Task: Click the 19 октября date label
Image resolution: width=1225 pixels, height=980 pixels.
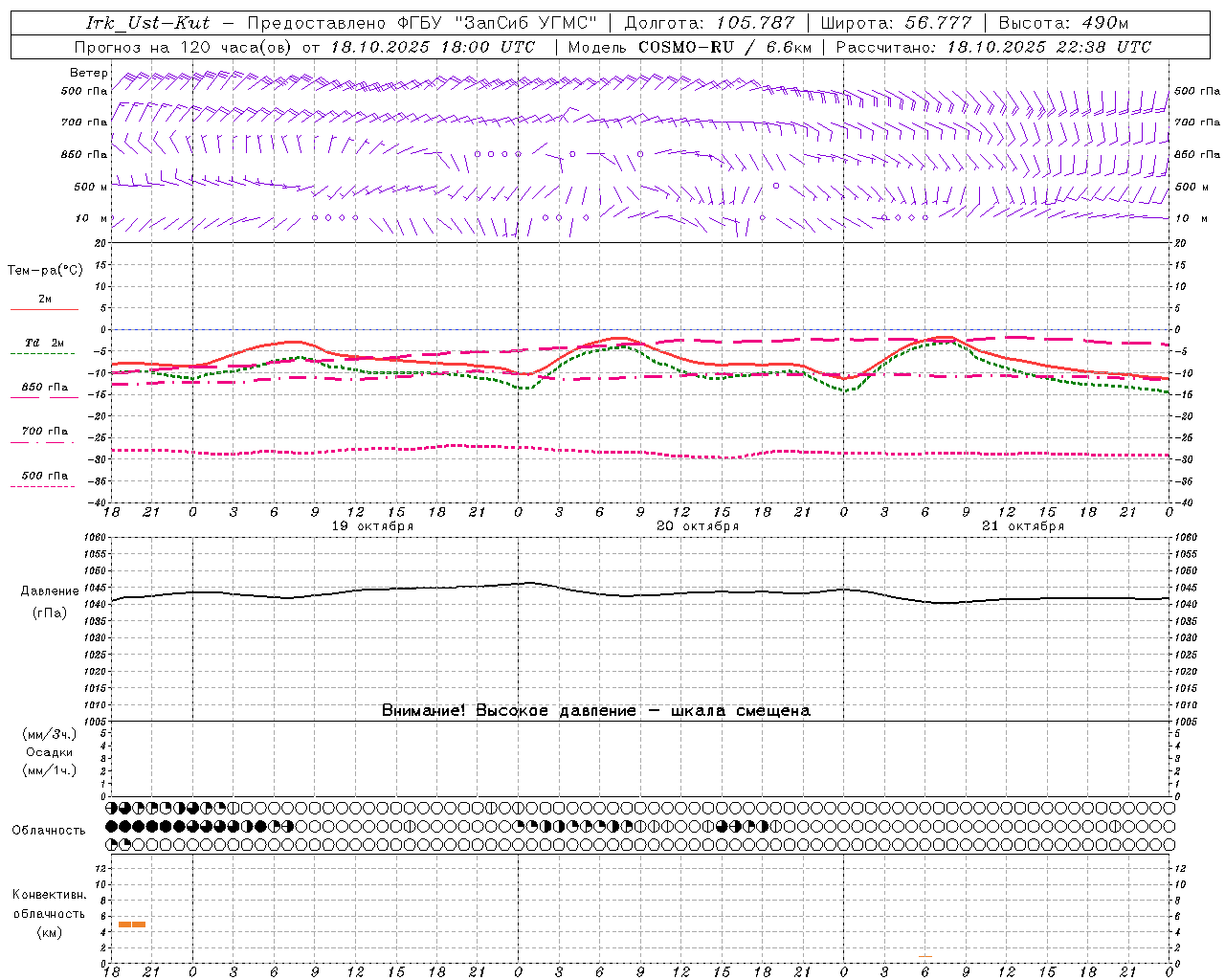Action: (x=372, y=526)
